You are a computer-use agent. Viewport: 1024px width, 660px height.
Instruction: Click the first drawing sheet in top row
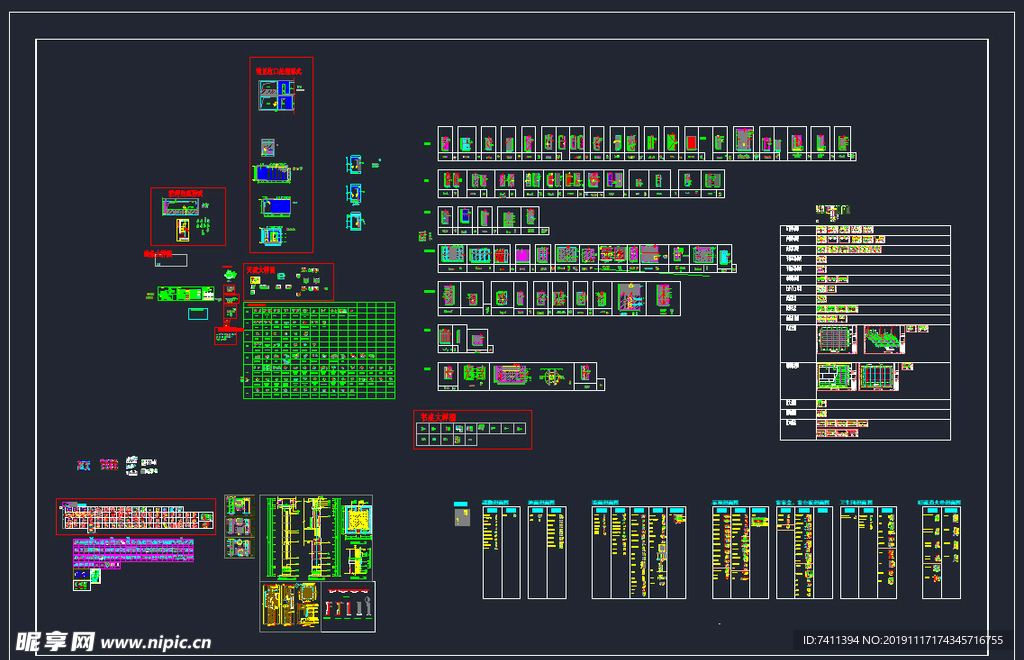[446, 141]
